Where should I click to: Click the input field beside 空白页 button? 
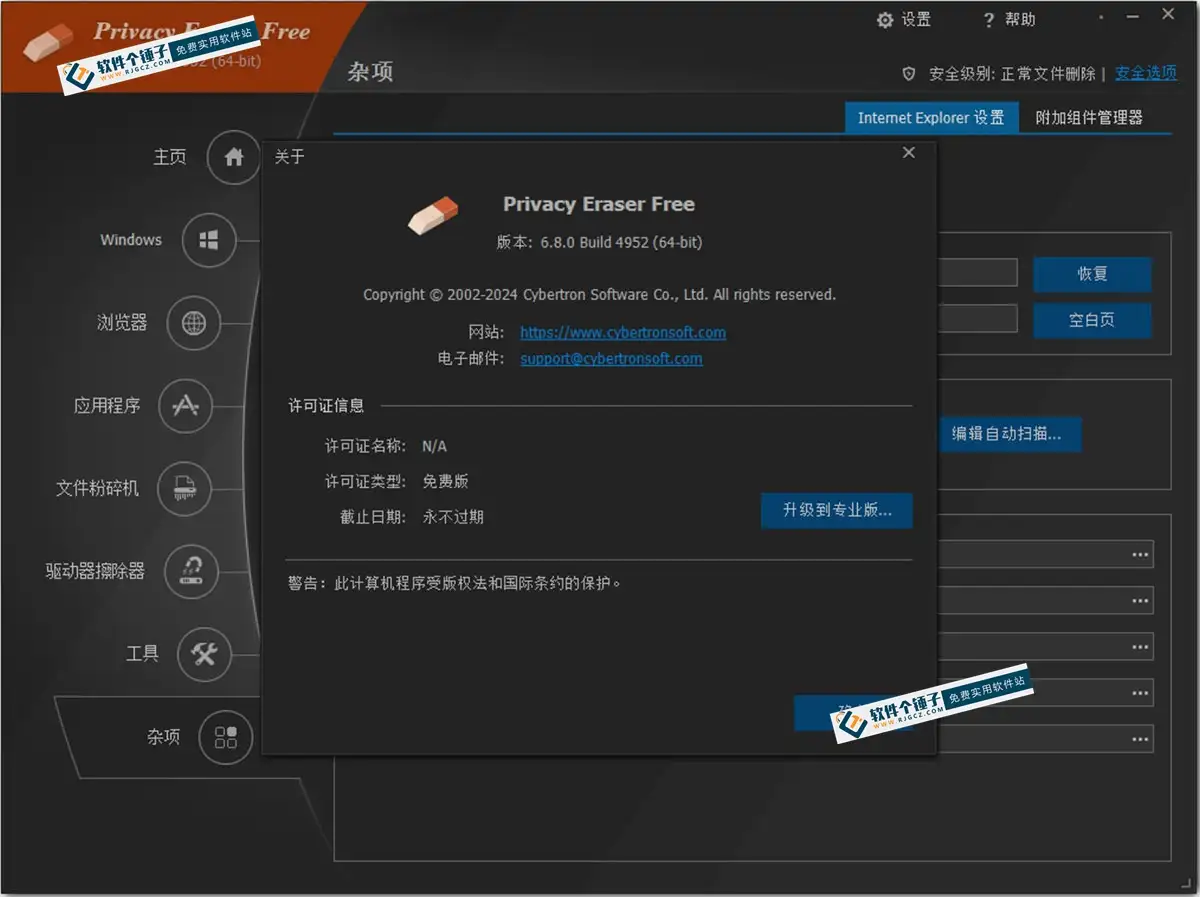pyautogui.click(x=977, y=319)
